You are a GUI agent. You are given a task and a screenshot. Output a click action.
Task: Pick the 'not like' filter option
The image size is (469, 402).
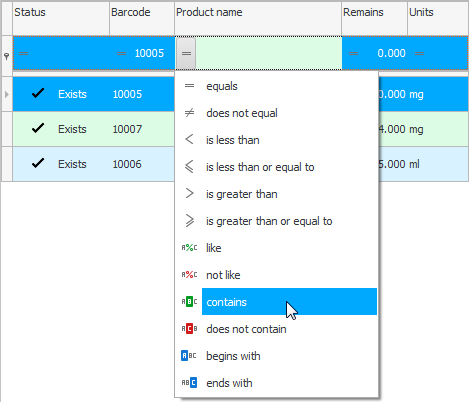(x=276, y=275)
